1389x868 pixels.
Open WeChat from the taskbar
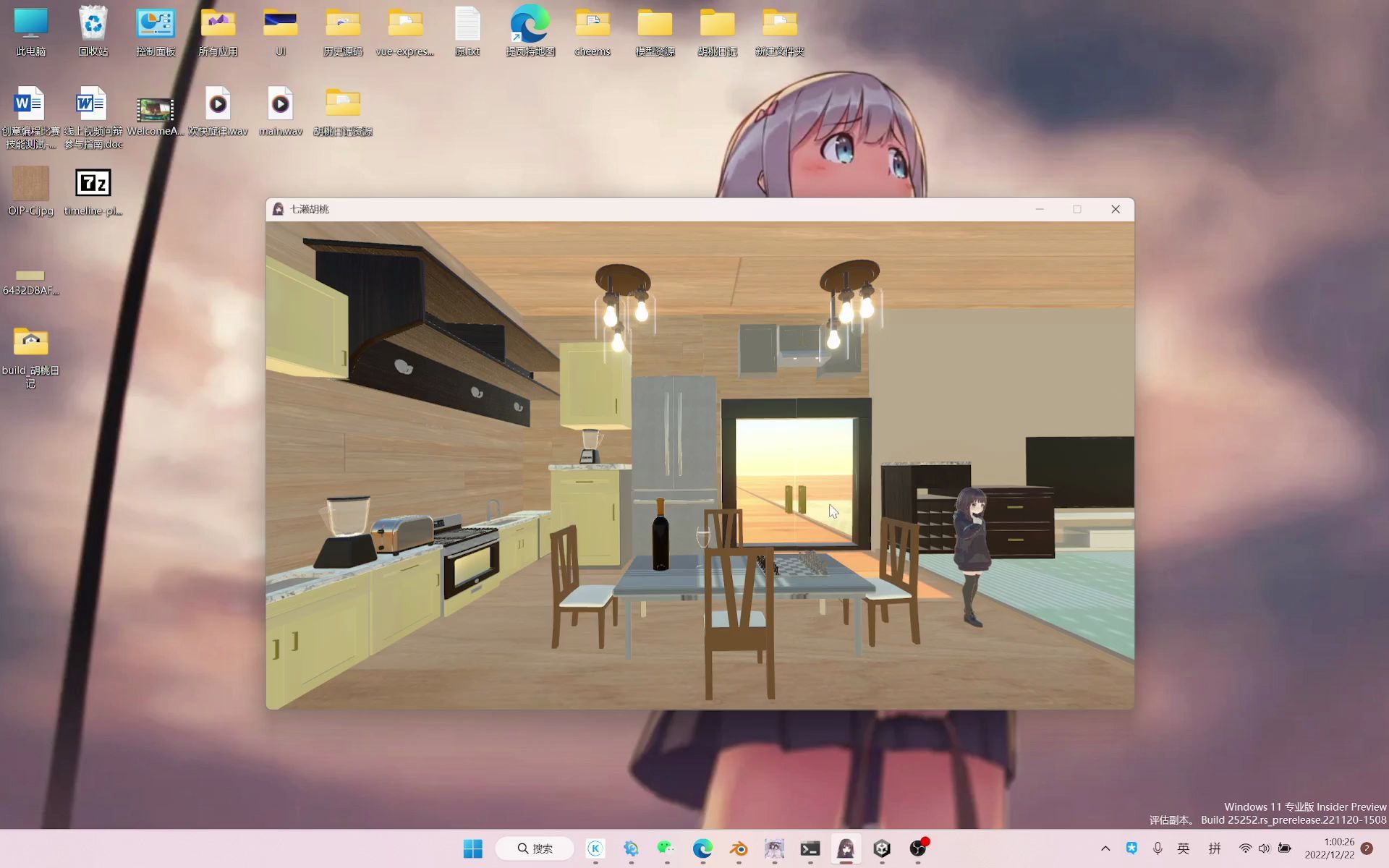[666, 848]
